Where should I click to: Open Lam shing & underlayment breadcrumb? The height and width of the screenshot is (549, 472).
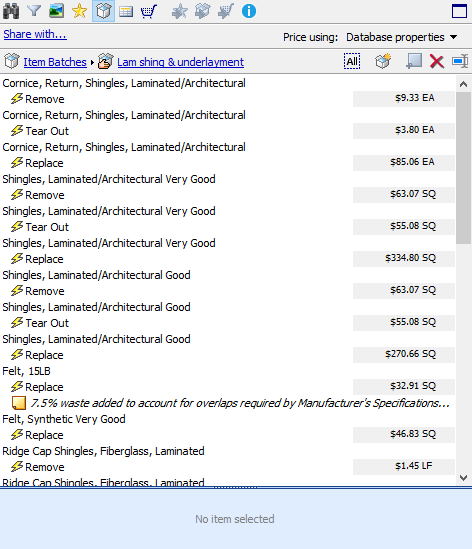[x=180, y=62]
